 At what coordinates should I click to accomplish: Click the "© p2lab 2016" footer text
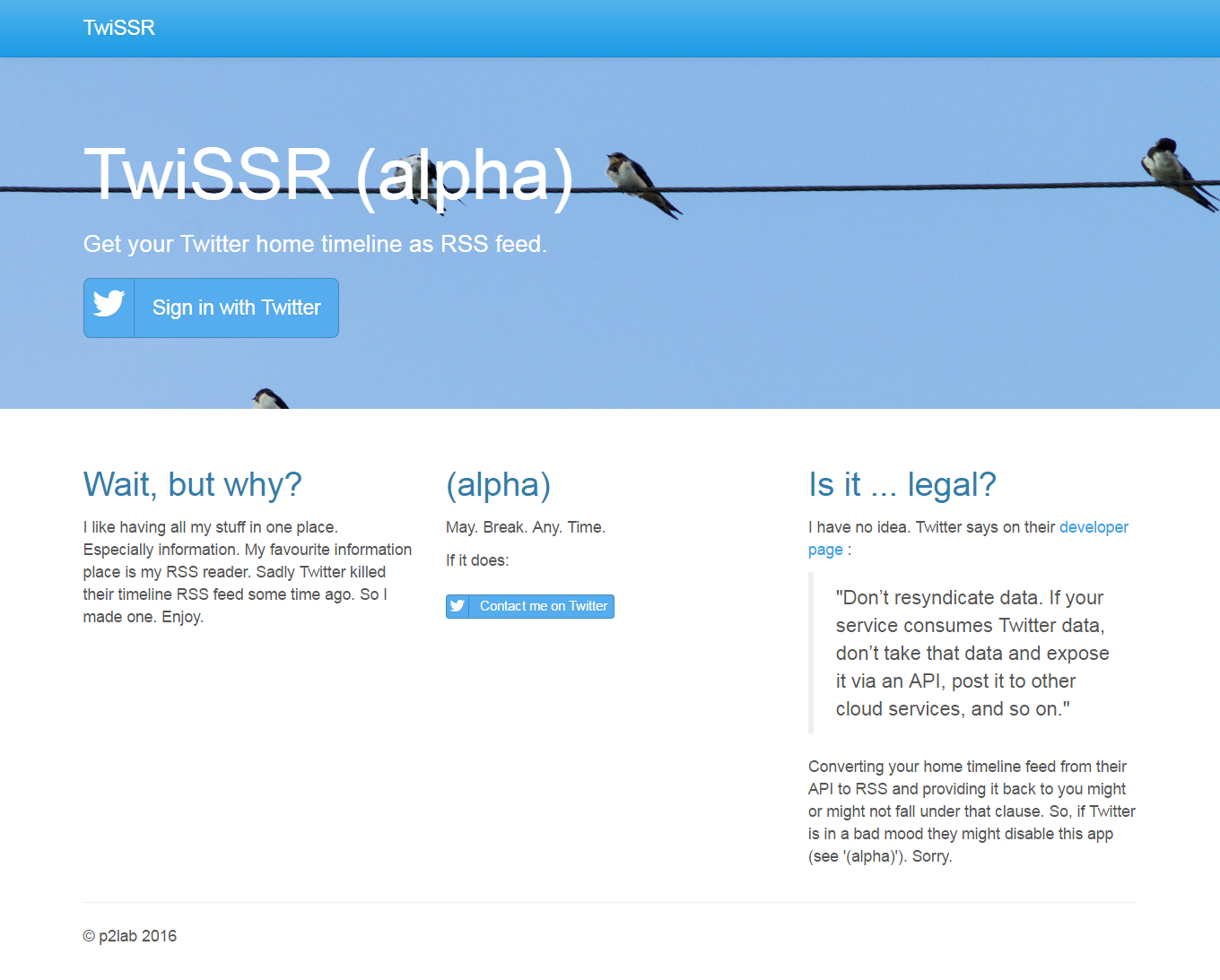click(130, 936)
